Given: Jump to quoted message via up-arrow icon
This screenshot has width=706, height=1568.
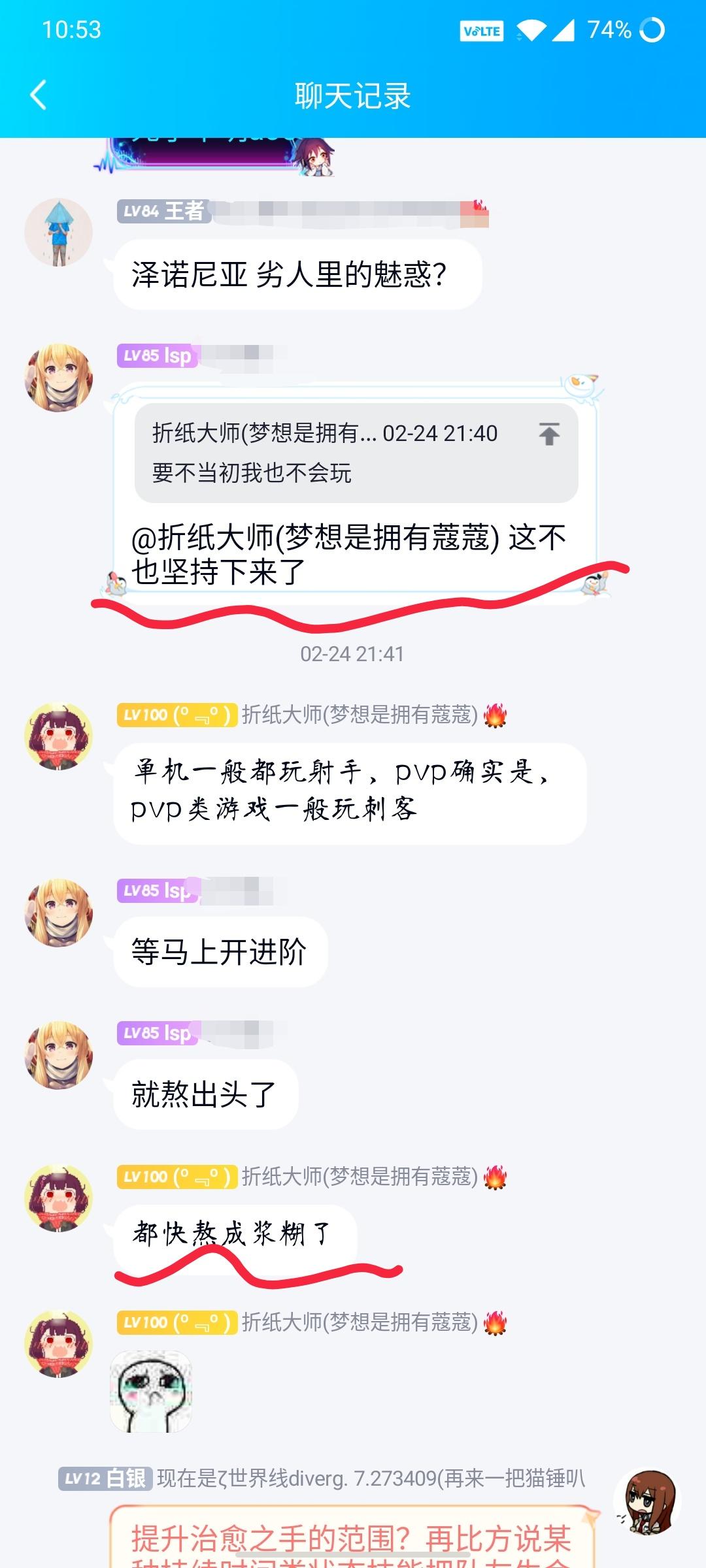Looking at the screenshot, I should pos(549,434).
